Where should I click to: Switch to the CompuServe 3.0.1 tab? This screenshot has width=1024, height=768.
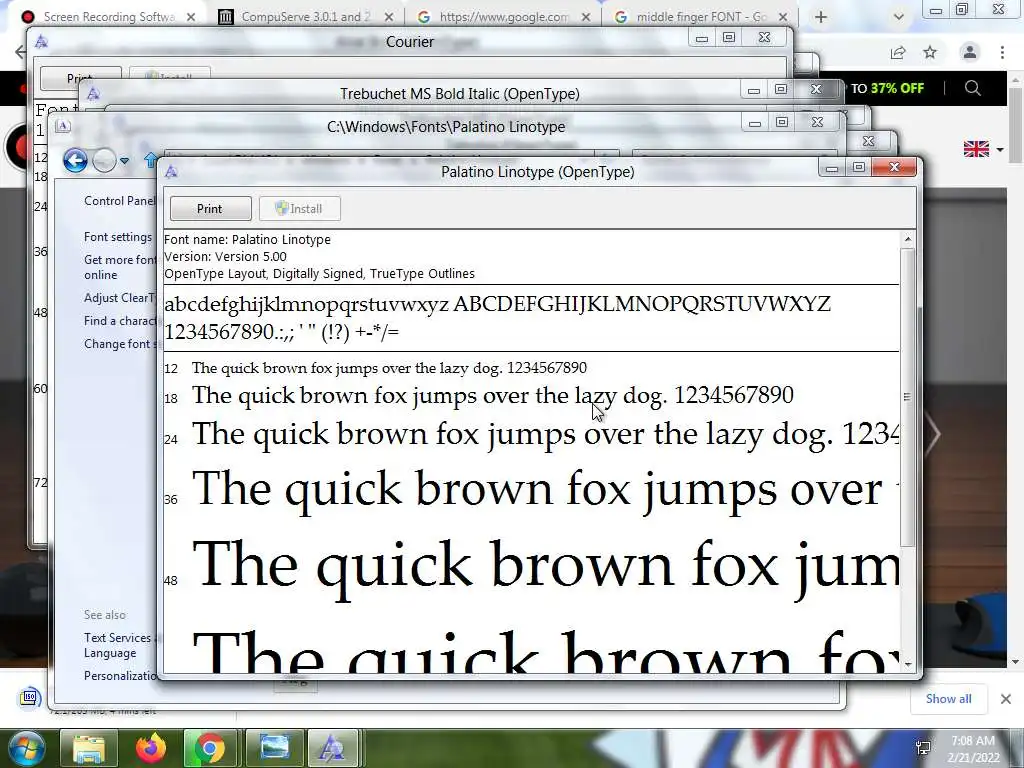tap(305, 16)
